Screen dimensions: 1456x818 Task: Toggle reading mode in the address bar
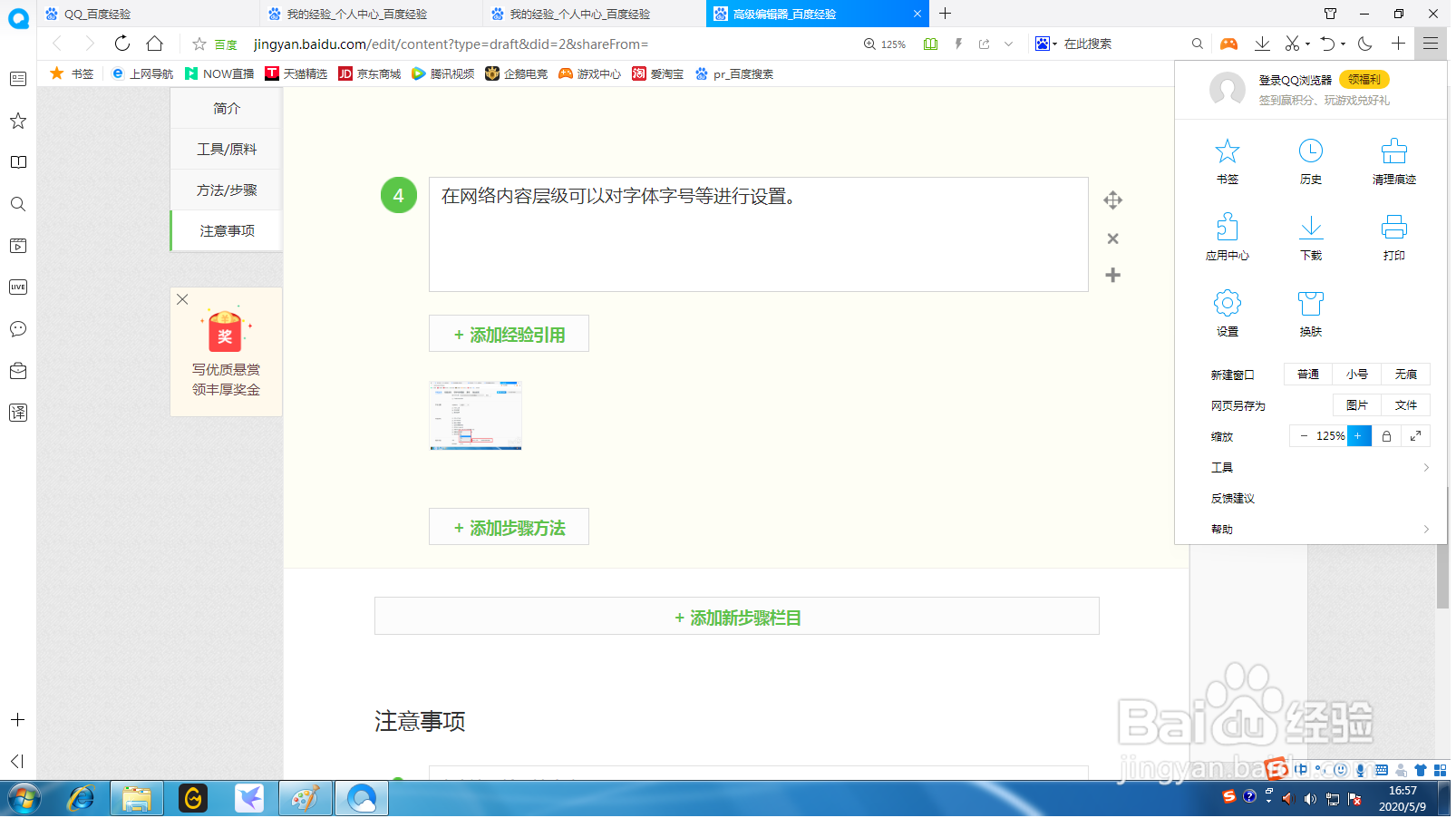pyautogui.click(x=930, y=43)
